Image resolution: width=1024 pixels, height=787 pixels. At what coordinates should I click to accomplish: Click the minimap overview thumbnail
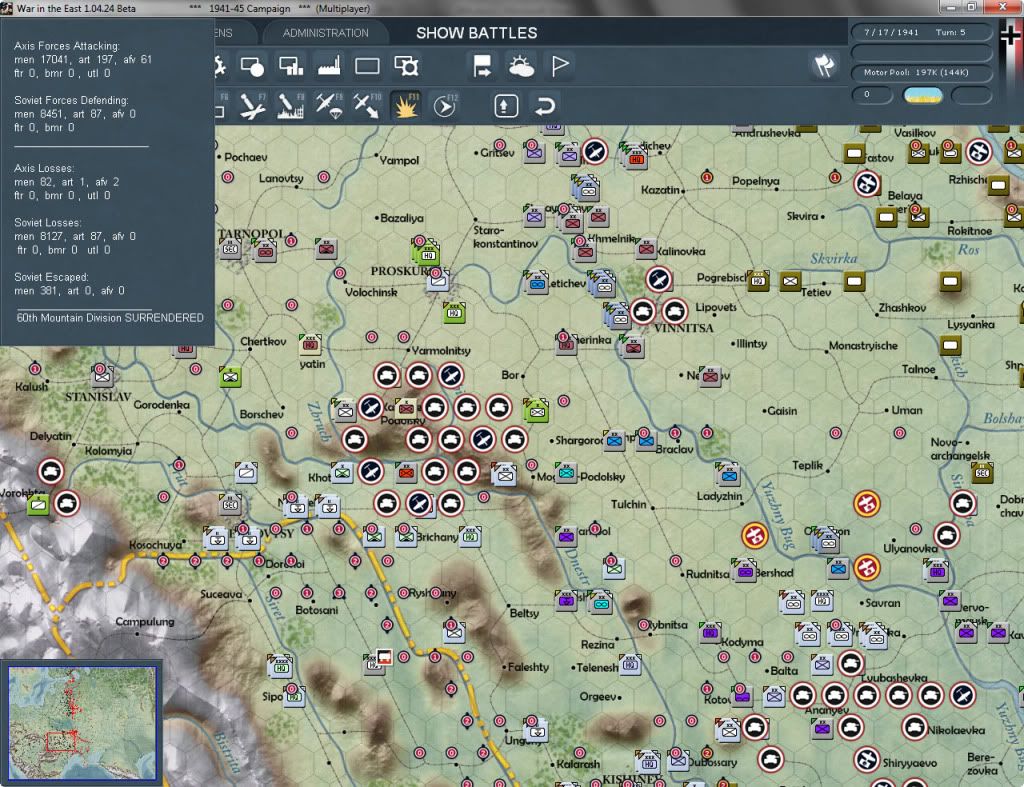82,722
